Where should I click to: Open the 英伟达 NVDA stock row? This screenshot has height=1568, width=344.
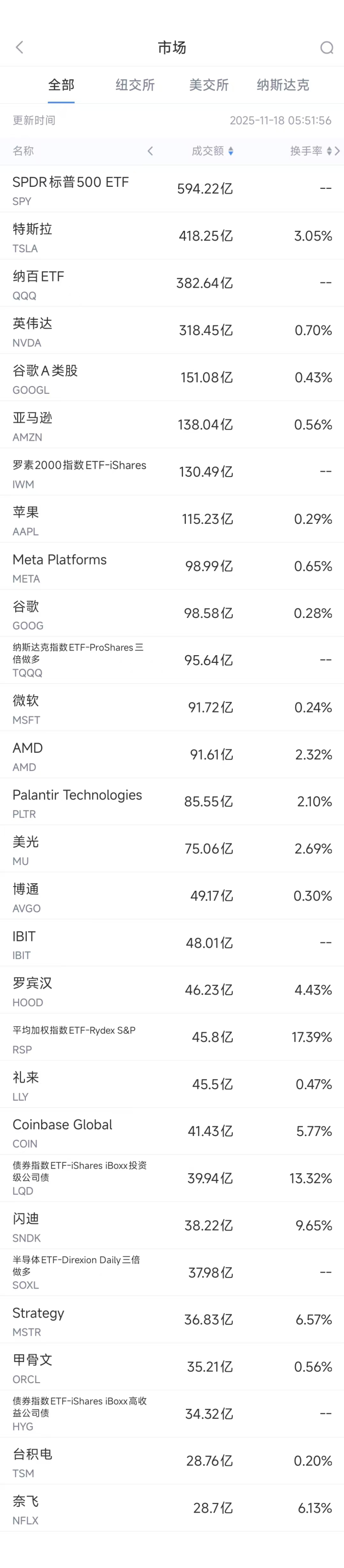click(x=172, y=331)
